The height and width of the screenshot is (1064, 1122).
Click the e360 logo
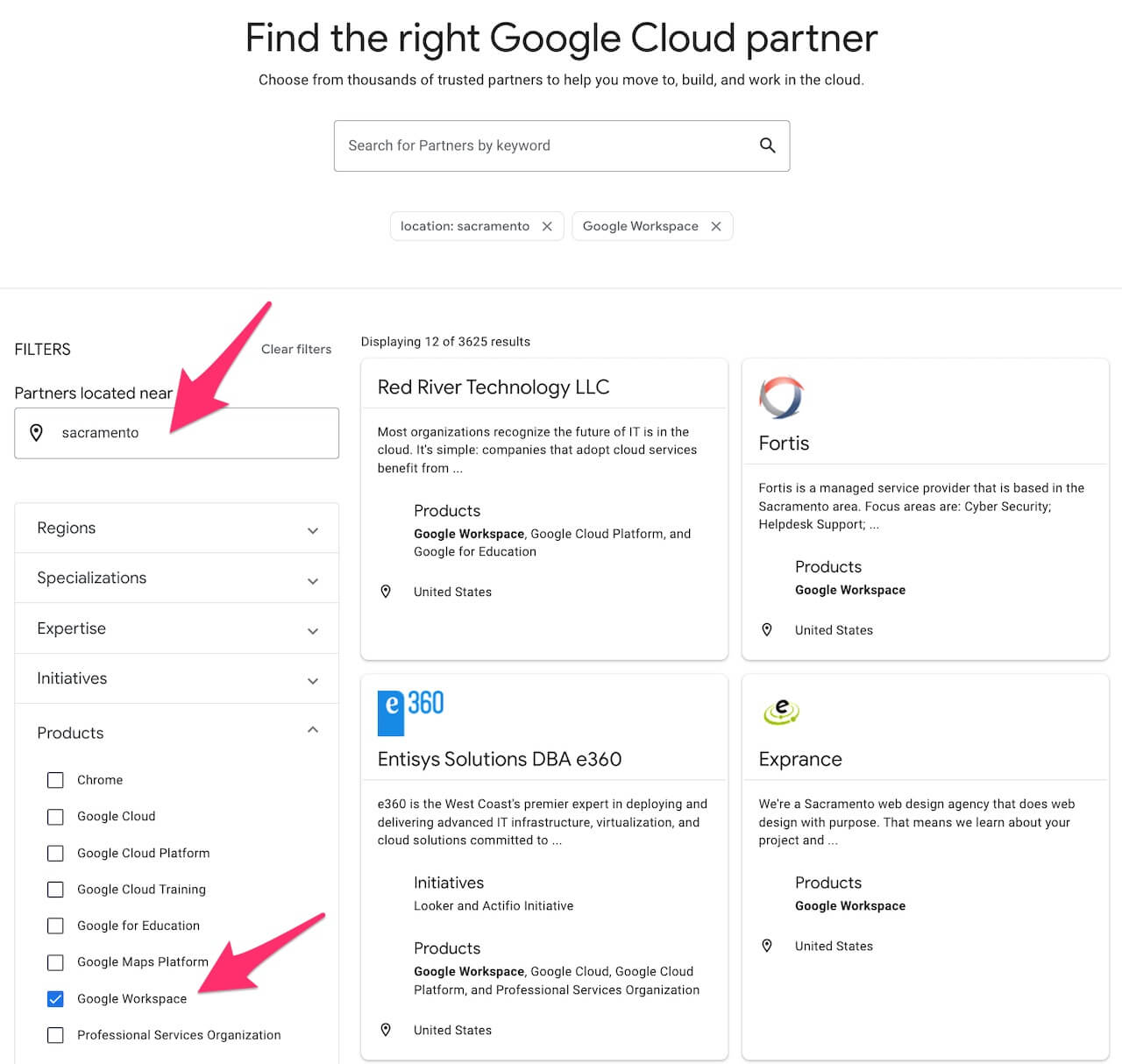411,713
